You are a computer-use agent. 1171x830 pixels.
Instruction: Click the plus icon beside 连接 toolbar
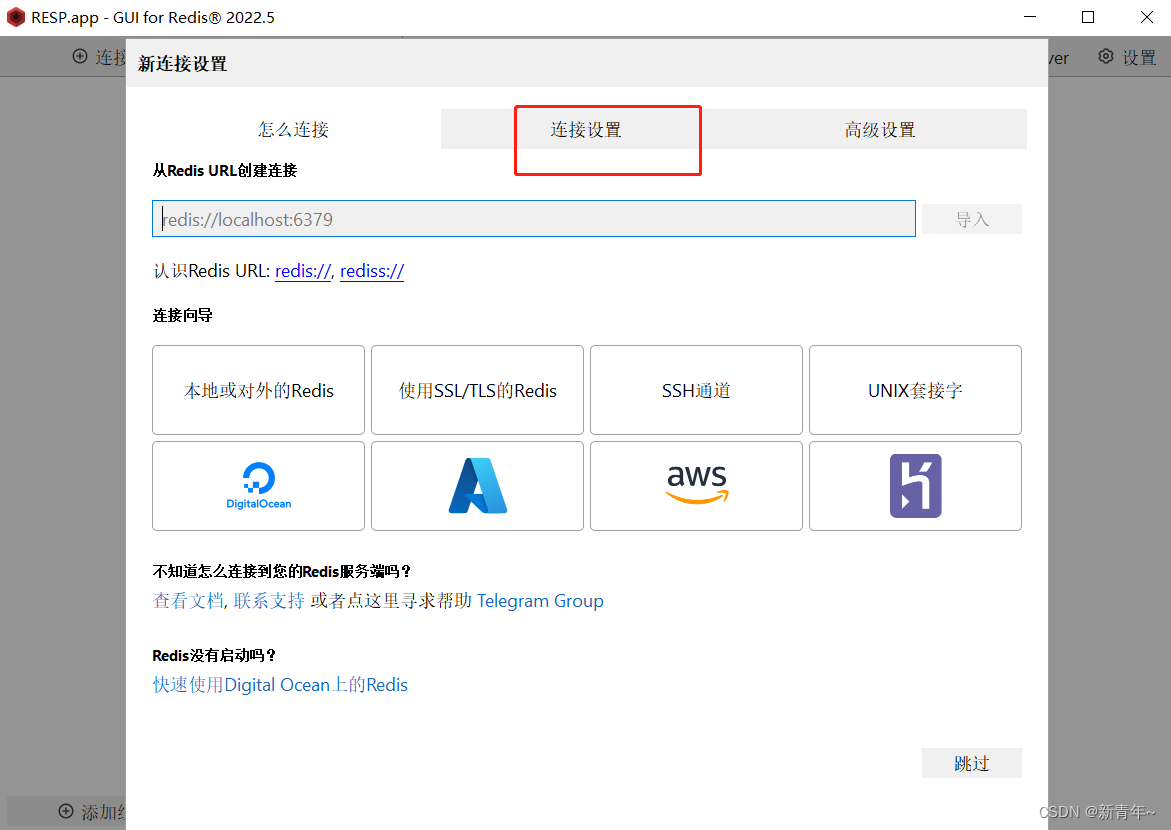point(78,57)
